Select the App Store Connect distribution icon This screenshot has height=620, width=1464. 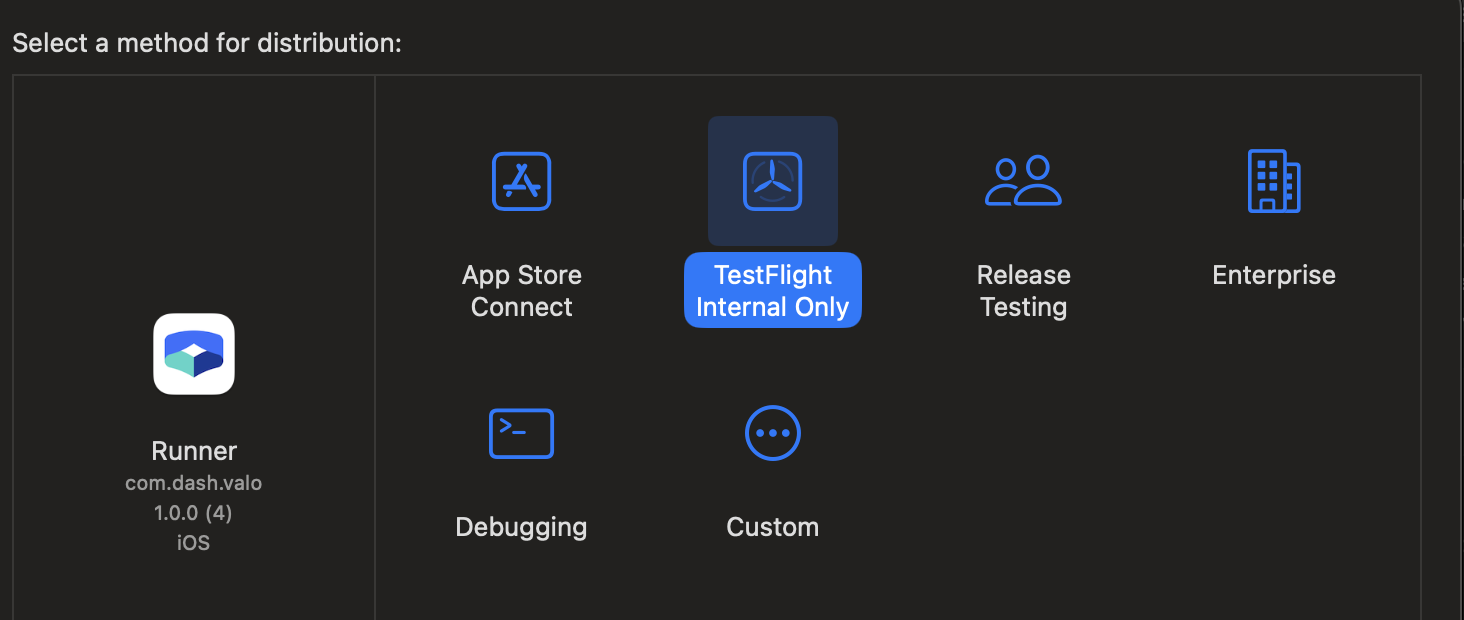coord(521,181)
